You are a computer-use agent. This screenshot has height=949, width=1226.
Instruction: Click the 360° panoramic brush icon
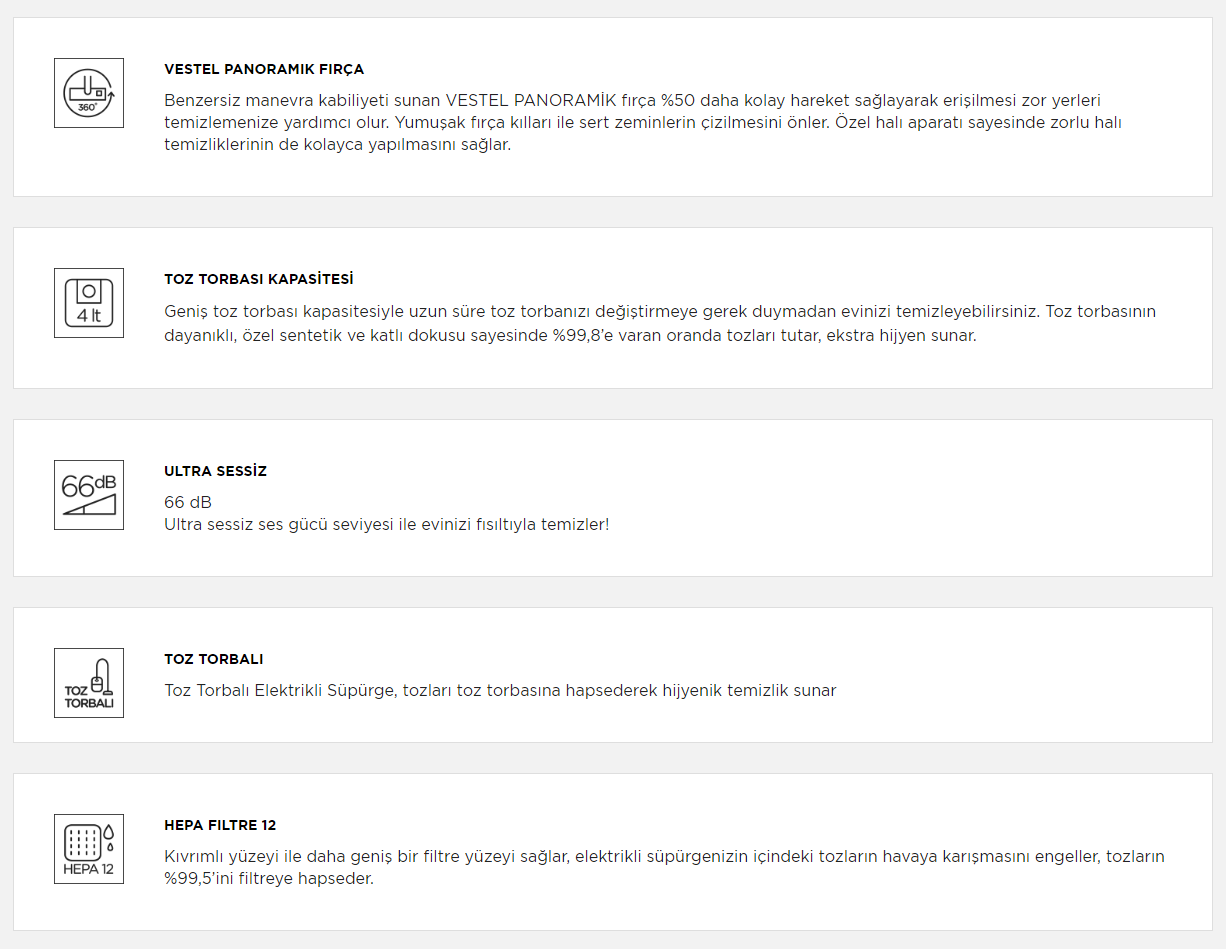(x=89, y=93)
